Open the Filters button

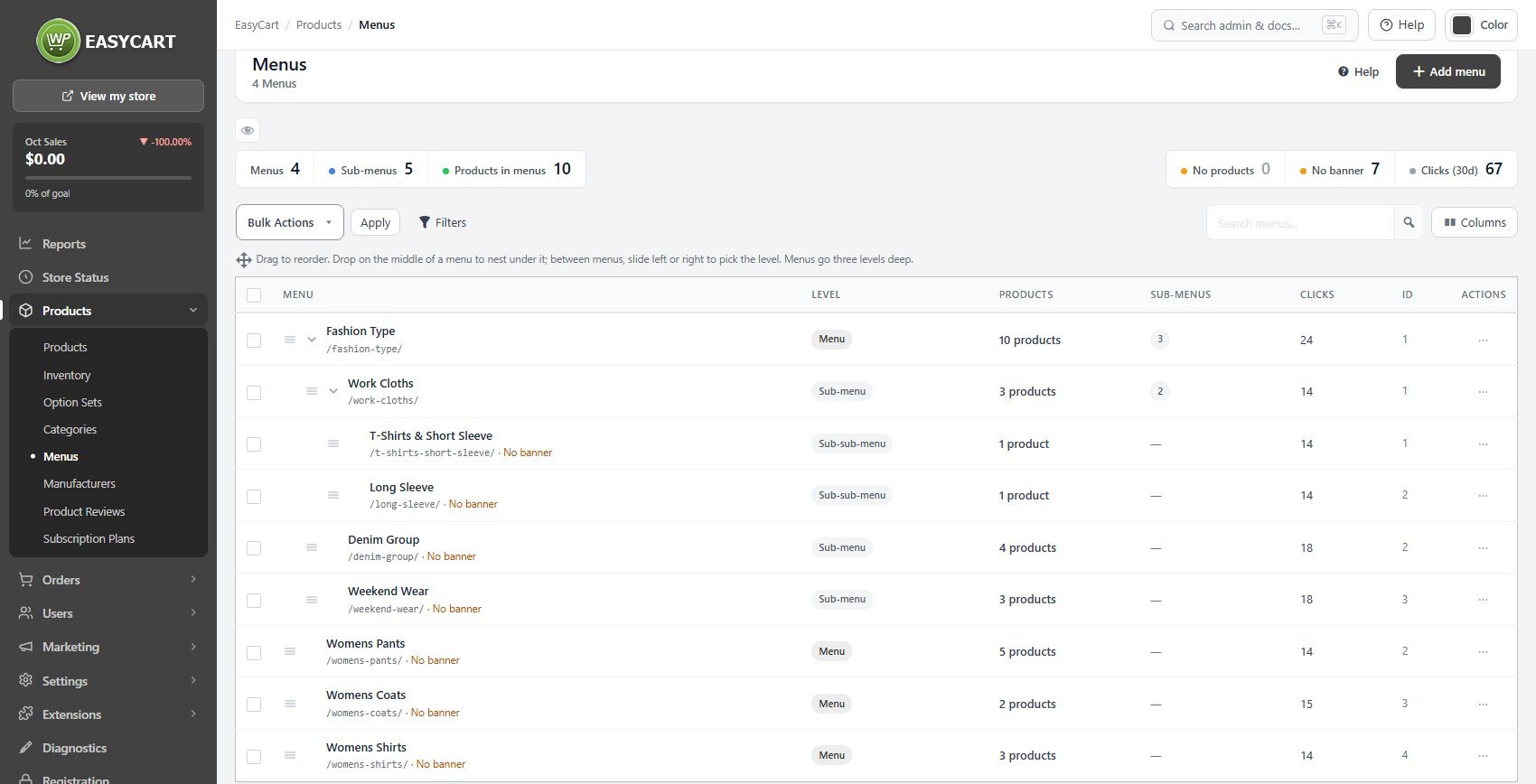pyautogui.click(x=443, y=222)
